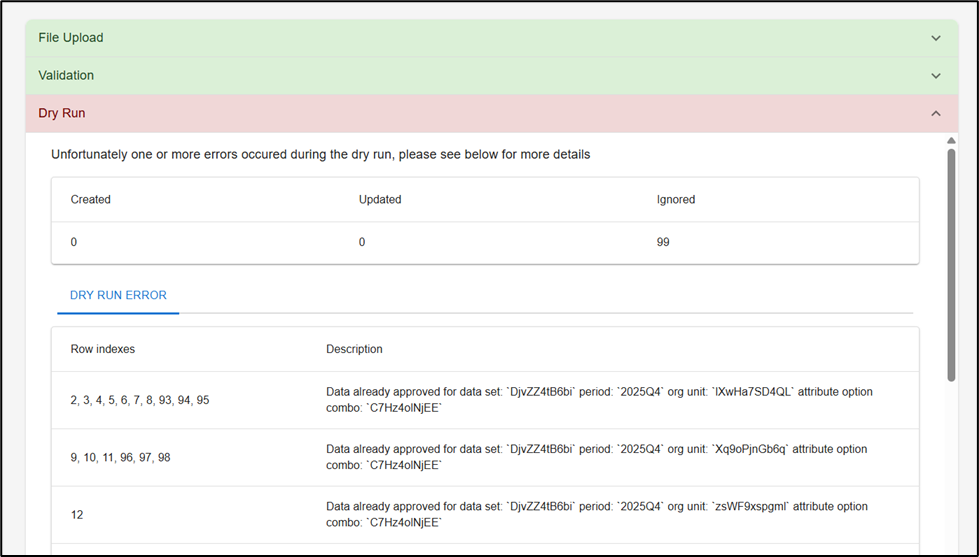Viewport: 979px width, 557px height.
Task: Click the Dry Run header label
Action: [62, 114]
